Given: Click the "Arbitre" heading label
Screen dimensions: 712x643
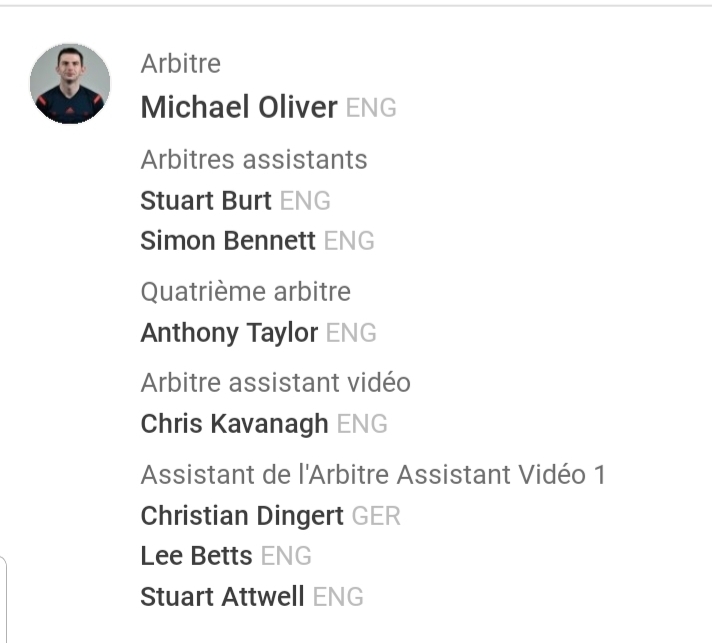Looking at the screenshot, I should [x=181, y=64].
